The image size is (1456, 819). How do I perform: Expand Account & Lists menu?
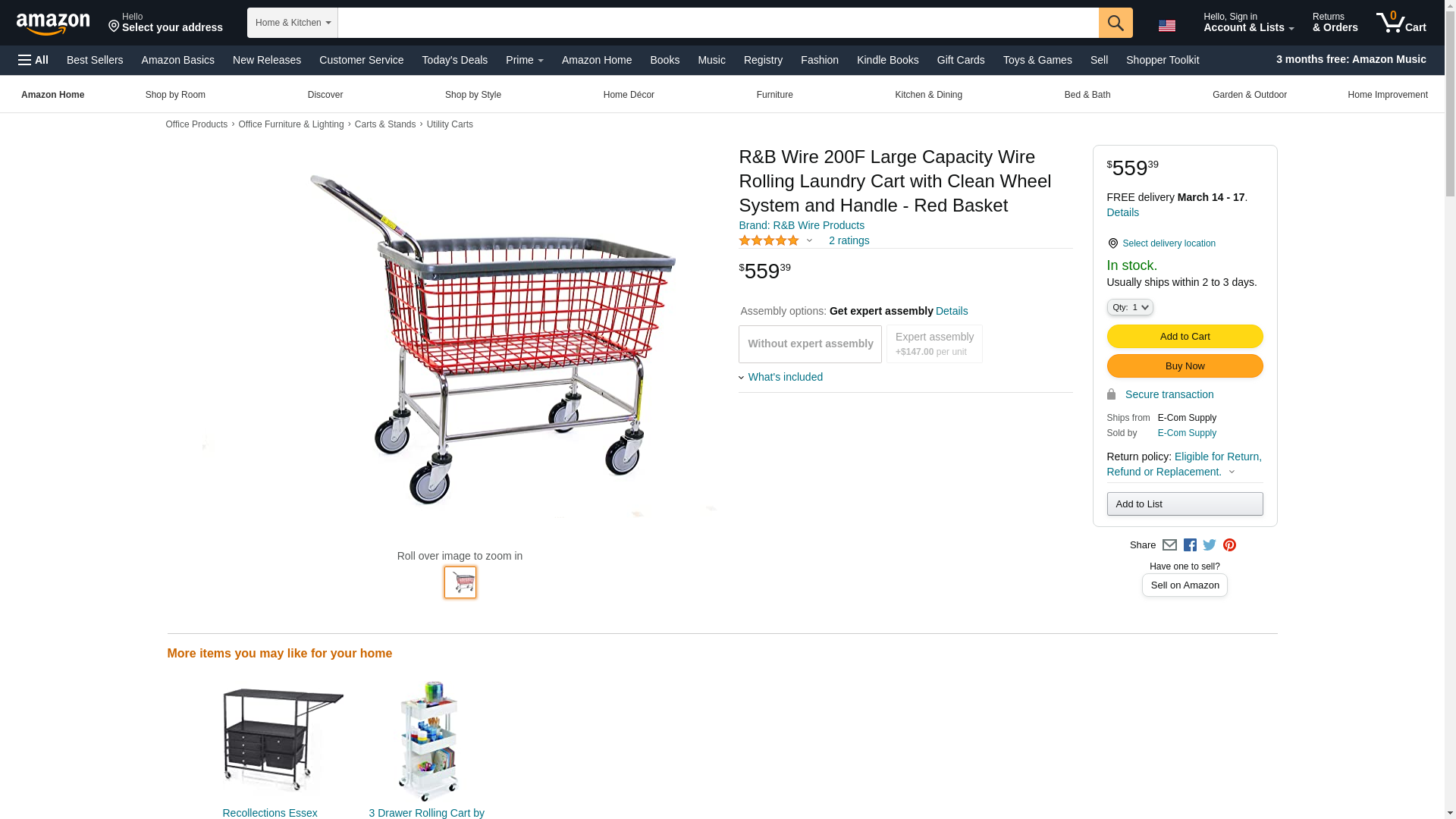point(1247,23)
